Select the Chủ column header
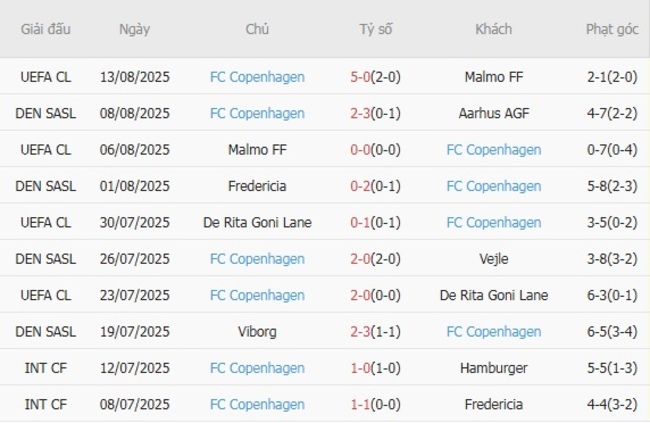Screen dimensions: 650x423 [257, 29]
